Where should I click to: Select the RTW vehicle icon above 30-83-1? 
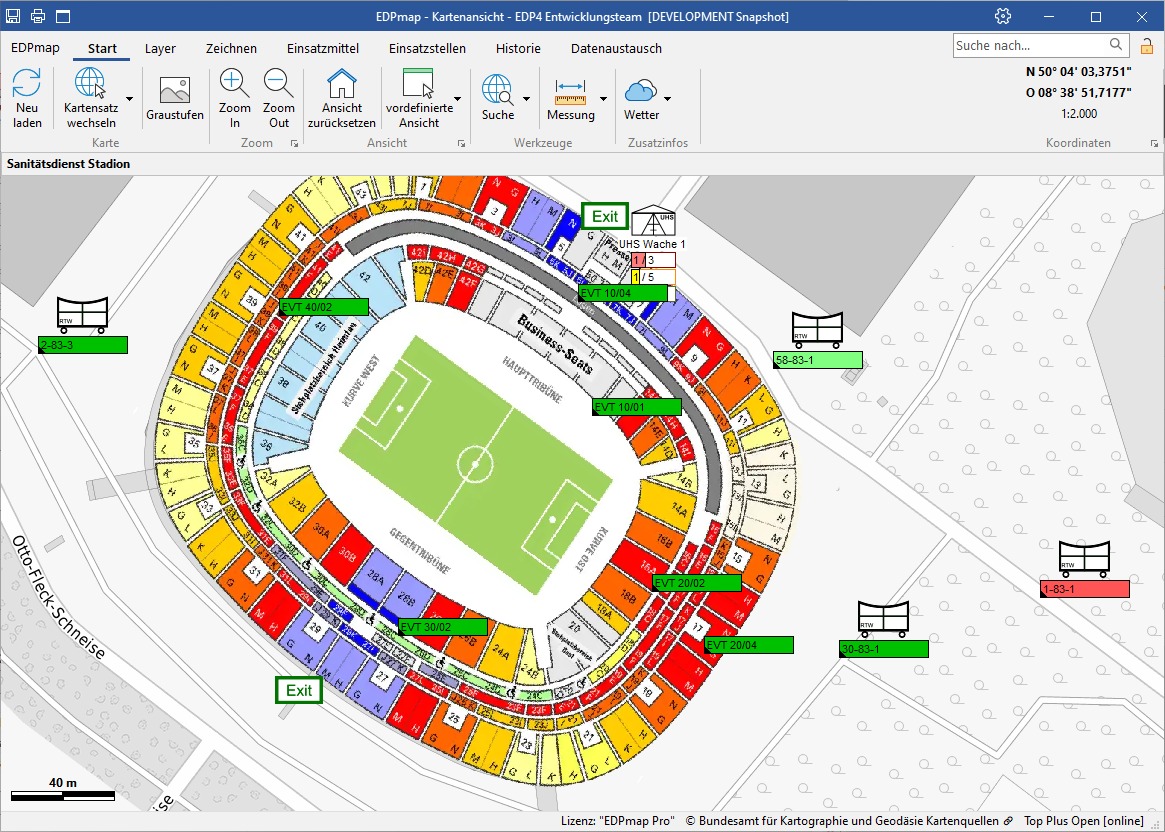[x=883, y=619]
